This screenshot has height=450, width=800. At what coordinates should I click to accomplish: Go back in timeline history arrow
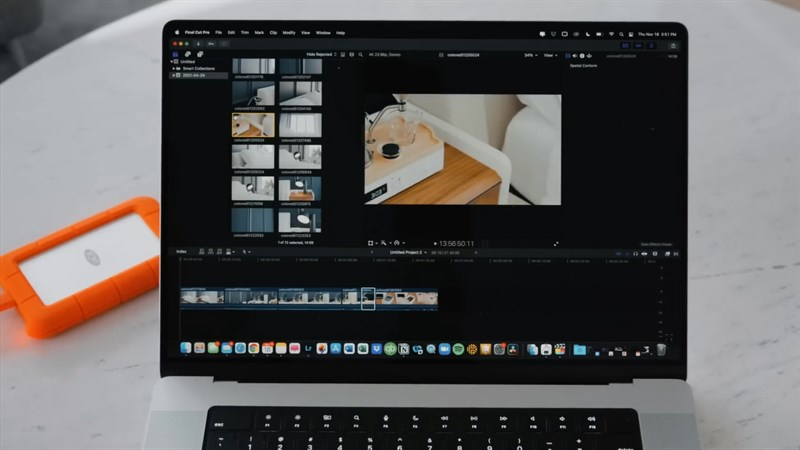click(371, 253)
